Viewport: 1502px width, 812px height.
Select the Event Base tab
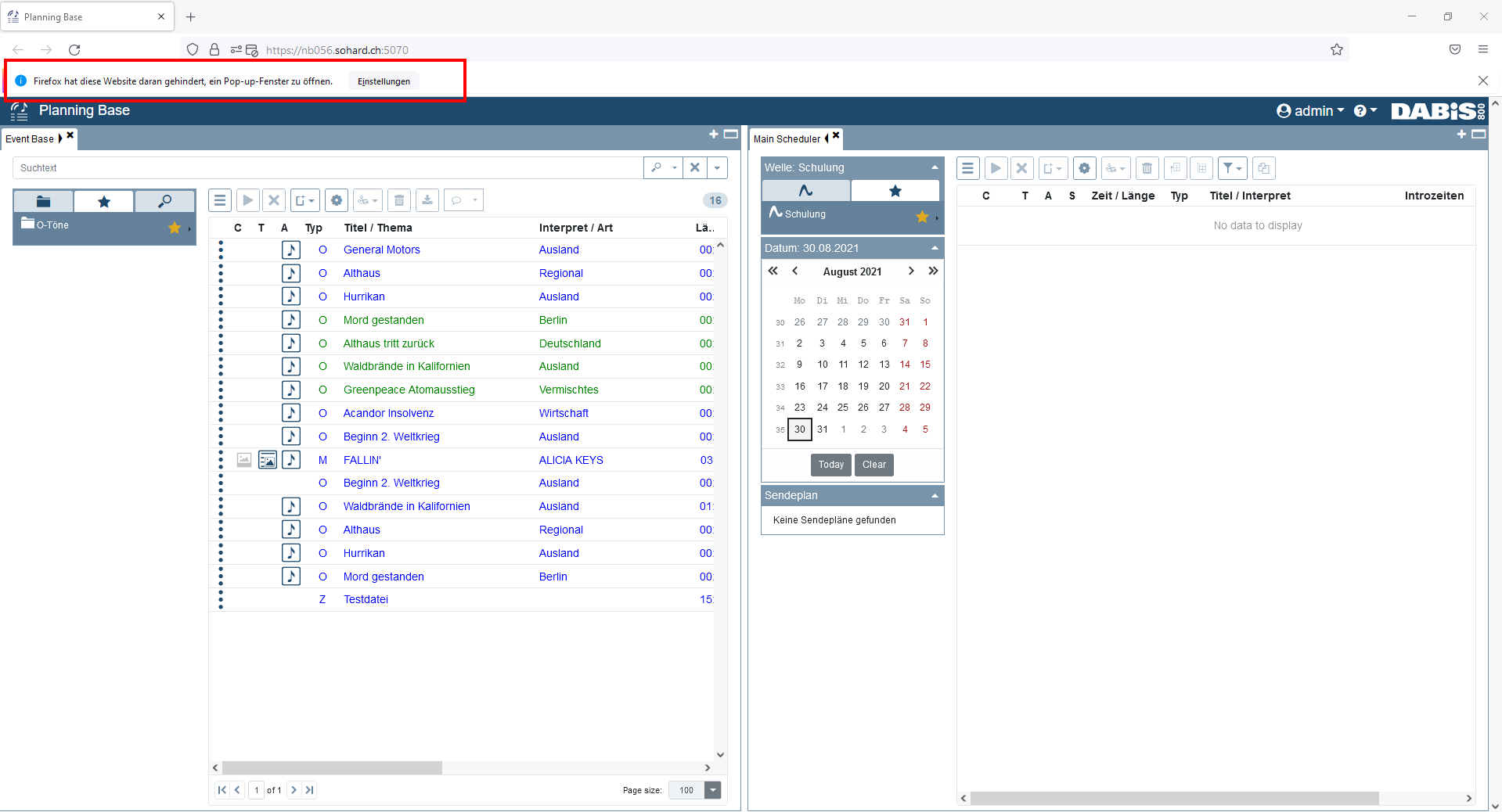(30, 139)
